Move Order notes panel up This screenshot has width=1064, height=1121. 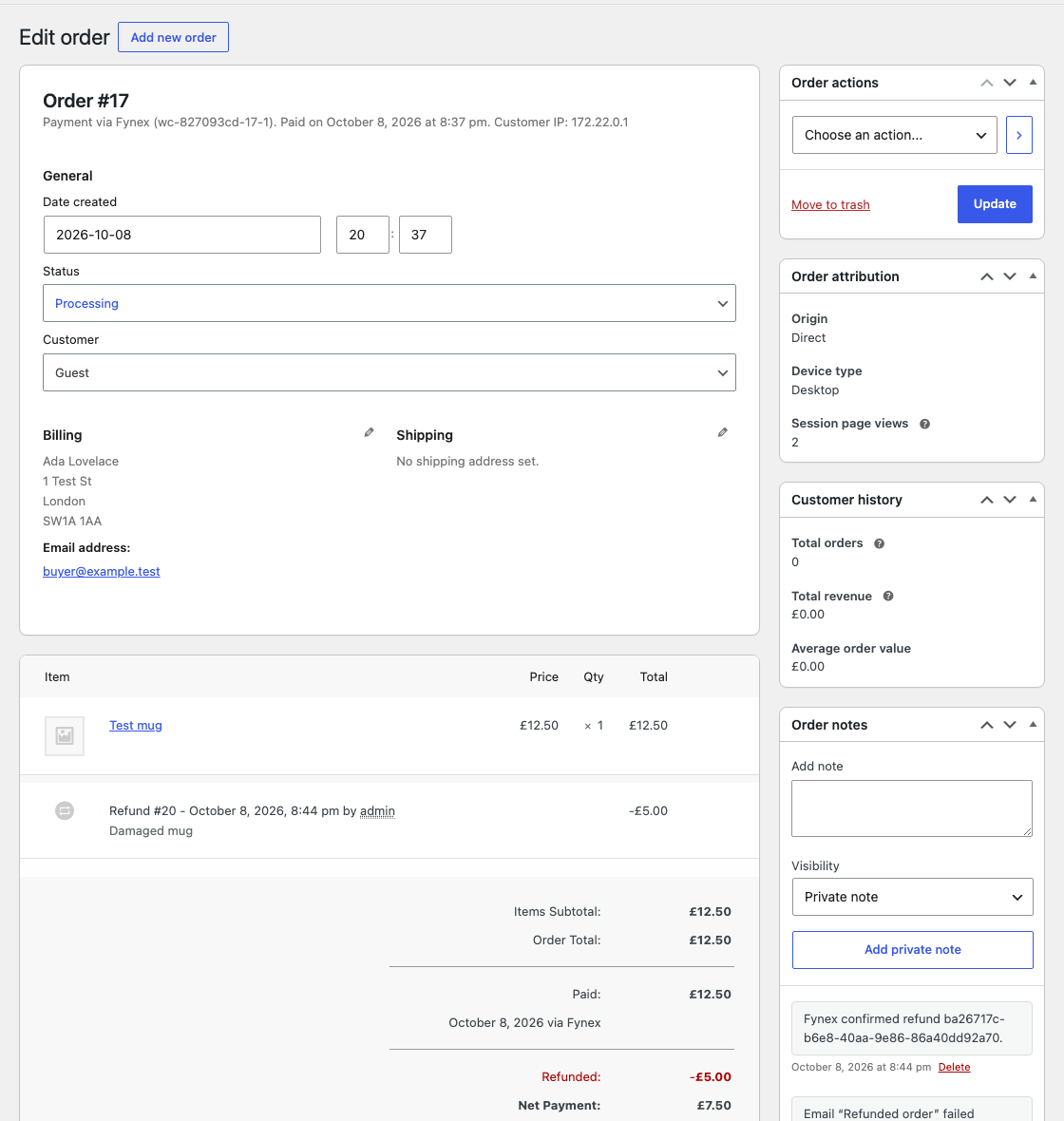coord(987,725)
